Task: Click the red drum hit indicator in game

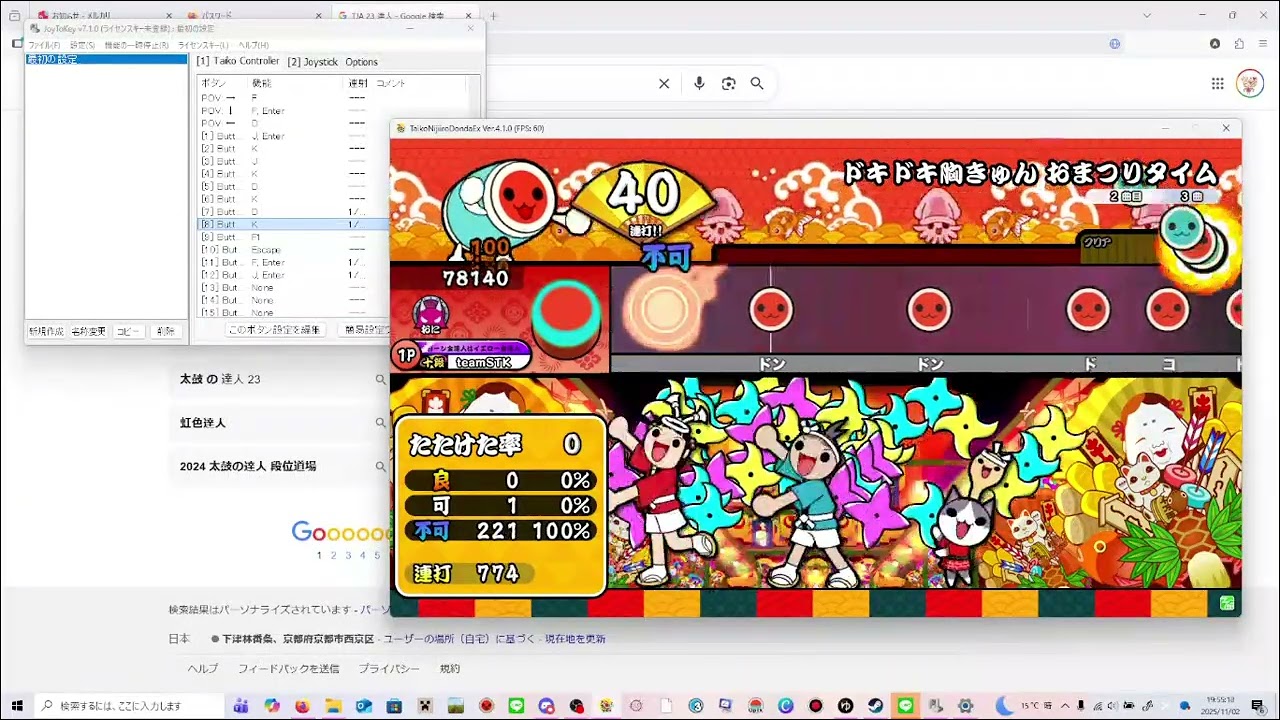Action: 566,313
